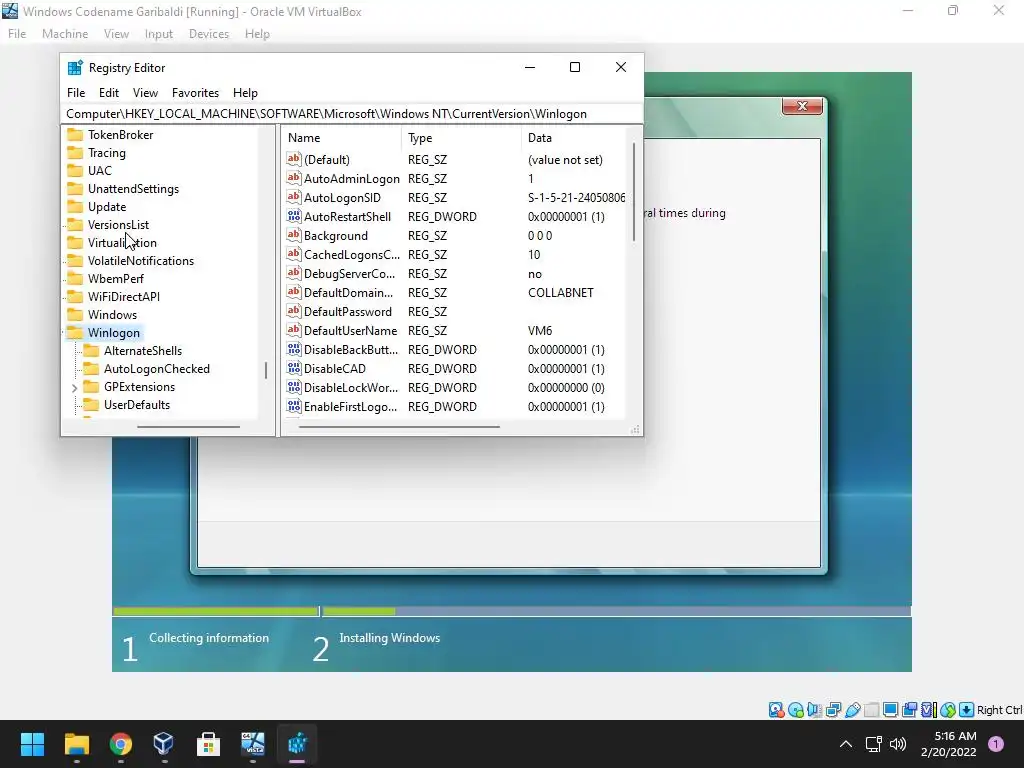Click the network adapters icon in VirtualBox status bar

coord(833,710)
